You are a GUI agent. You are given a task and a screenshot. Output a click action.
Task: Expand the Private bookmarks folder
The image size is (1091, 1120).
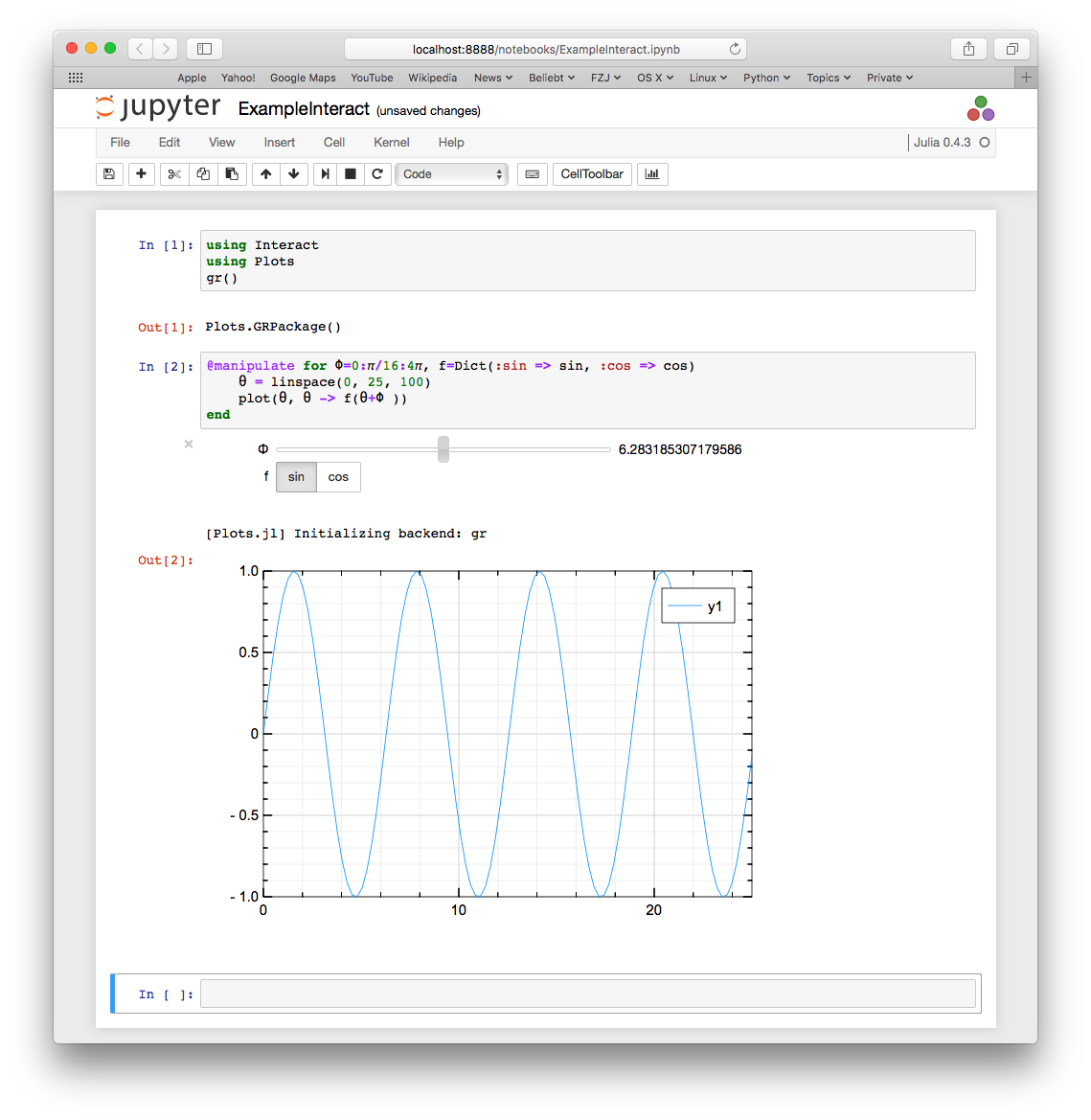pos(890,78)
